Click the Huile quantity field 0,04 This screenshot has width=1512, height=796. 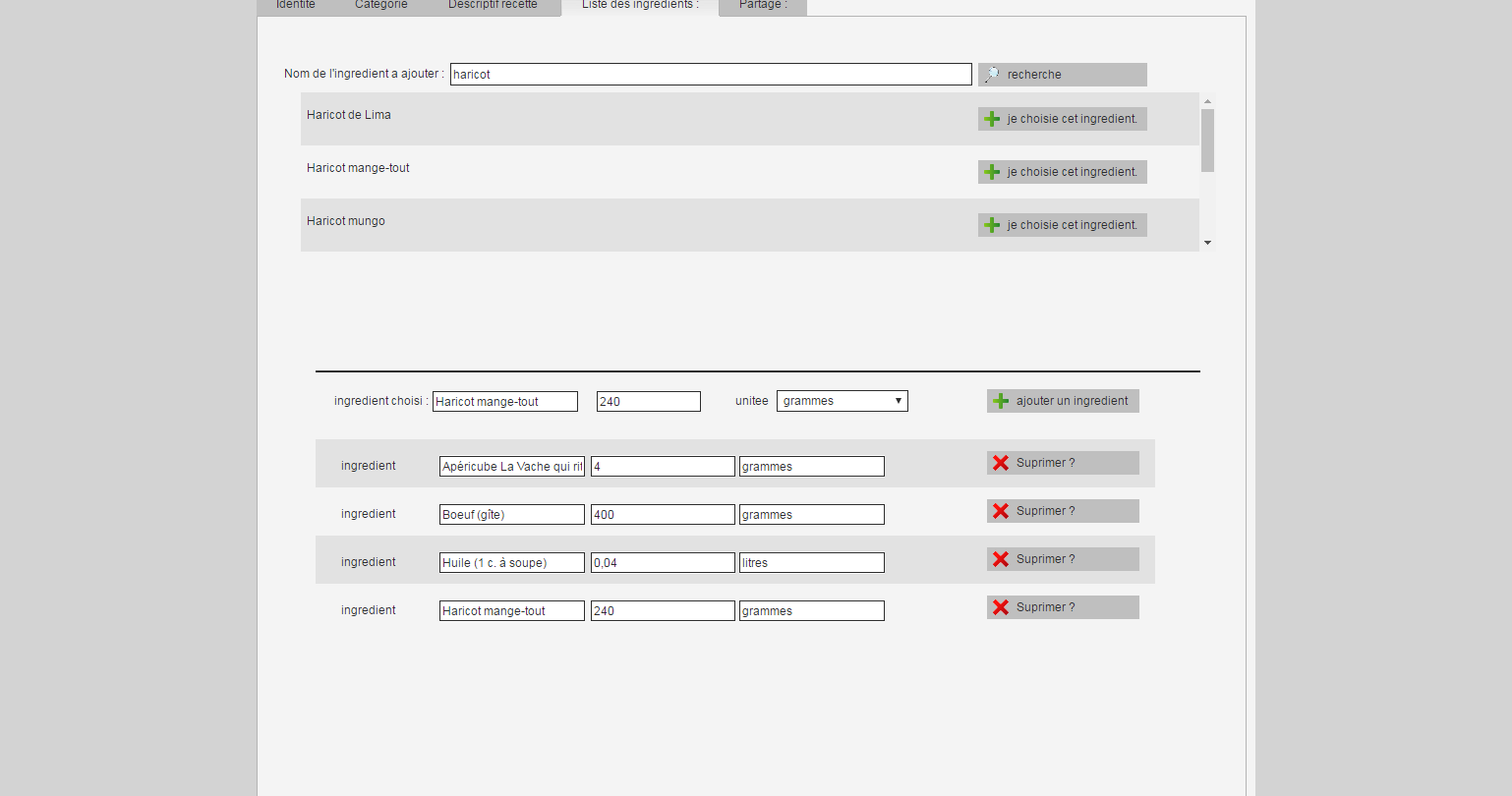pyautogui.click(x=663, y=562)
